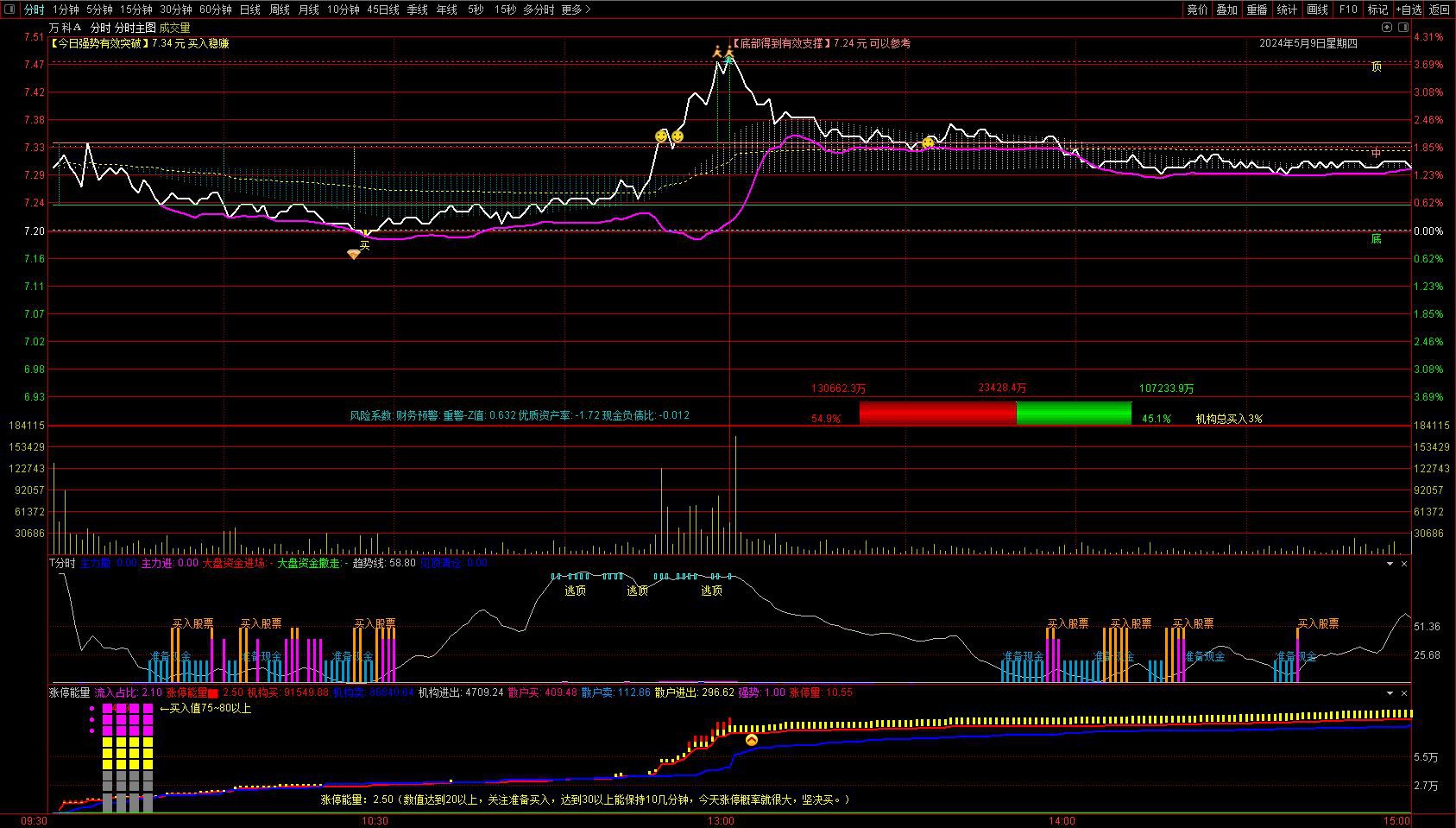Open the 月线 monthly chart
The height and width of the screenshot is (828, 1456).
(x=308, y=9)
